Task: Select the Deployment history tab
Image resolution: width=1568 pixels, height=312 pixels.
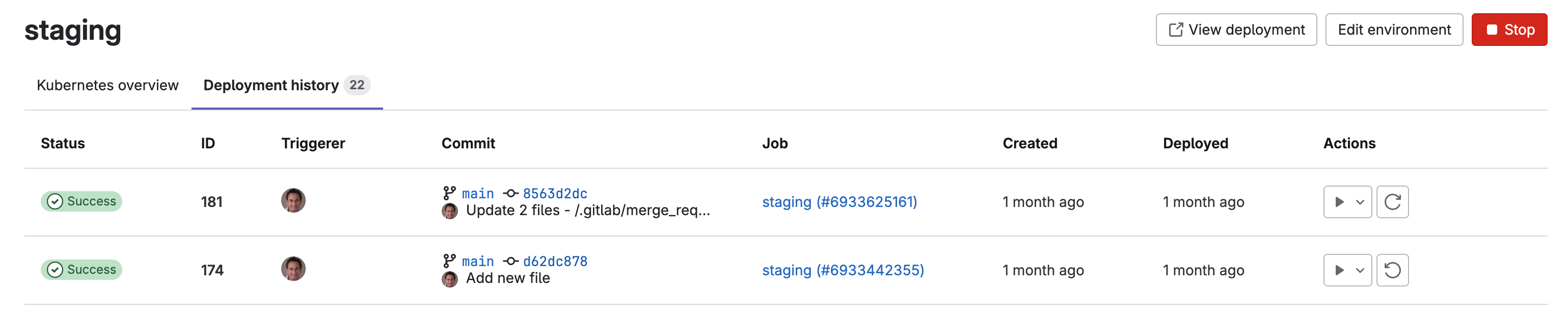Action: tap(272, 85)
